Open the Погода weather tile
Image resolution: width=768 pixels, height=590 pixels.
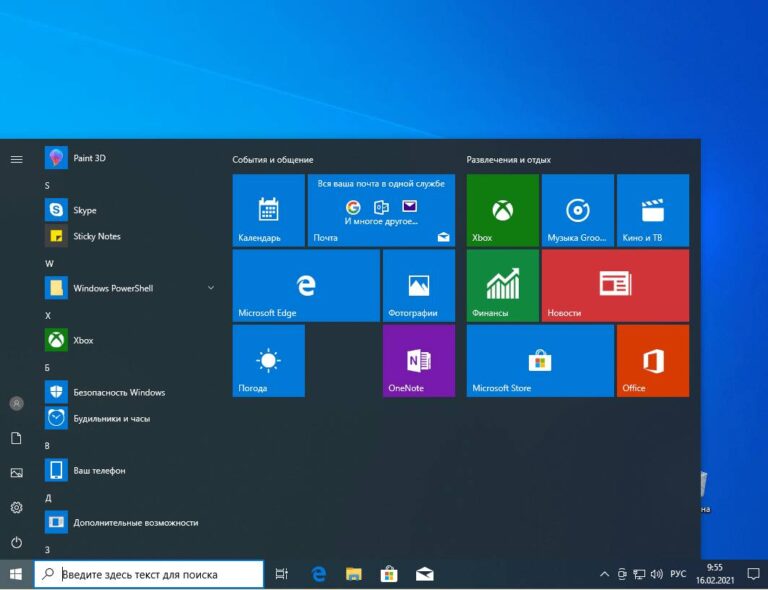point(268,361)
